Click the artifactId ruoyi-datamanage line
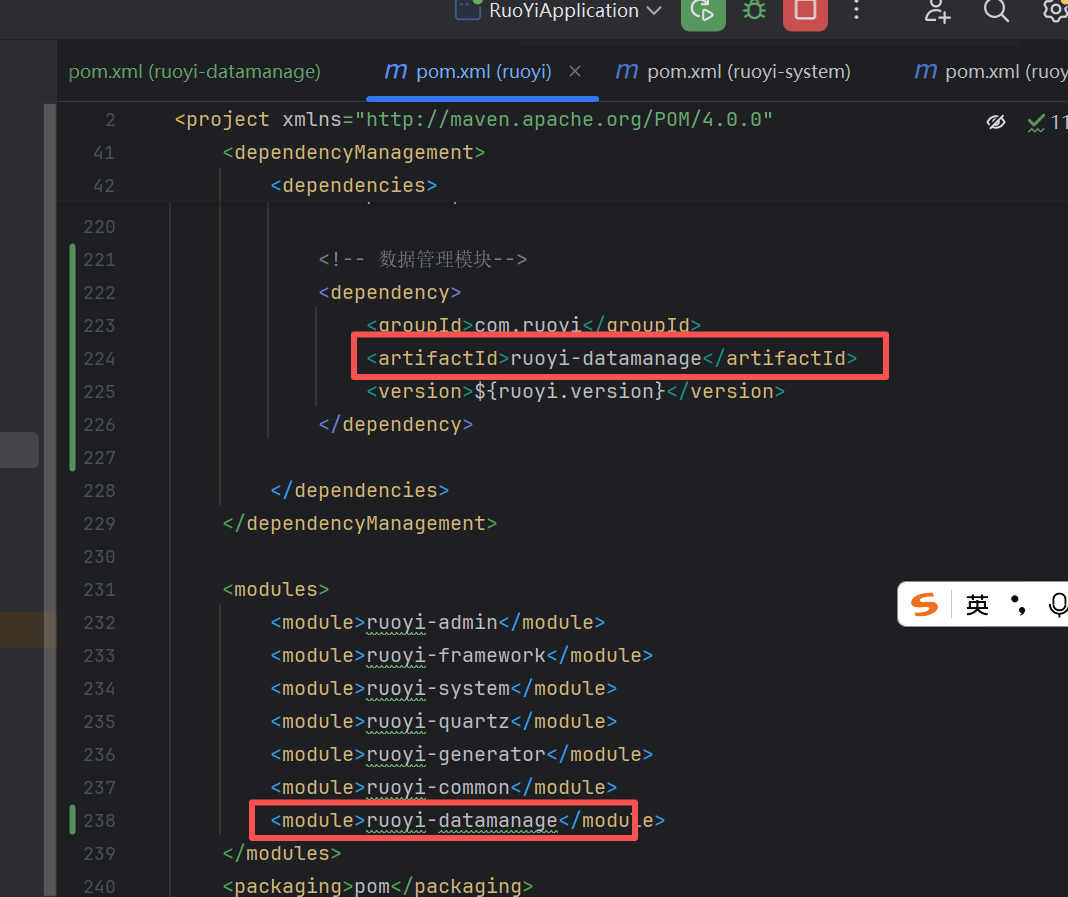The image size is (1068, 897). 612,358
